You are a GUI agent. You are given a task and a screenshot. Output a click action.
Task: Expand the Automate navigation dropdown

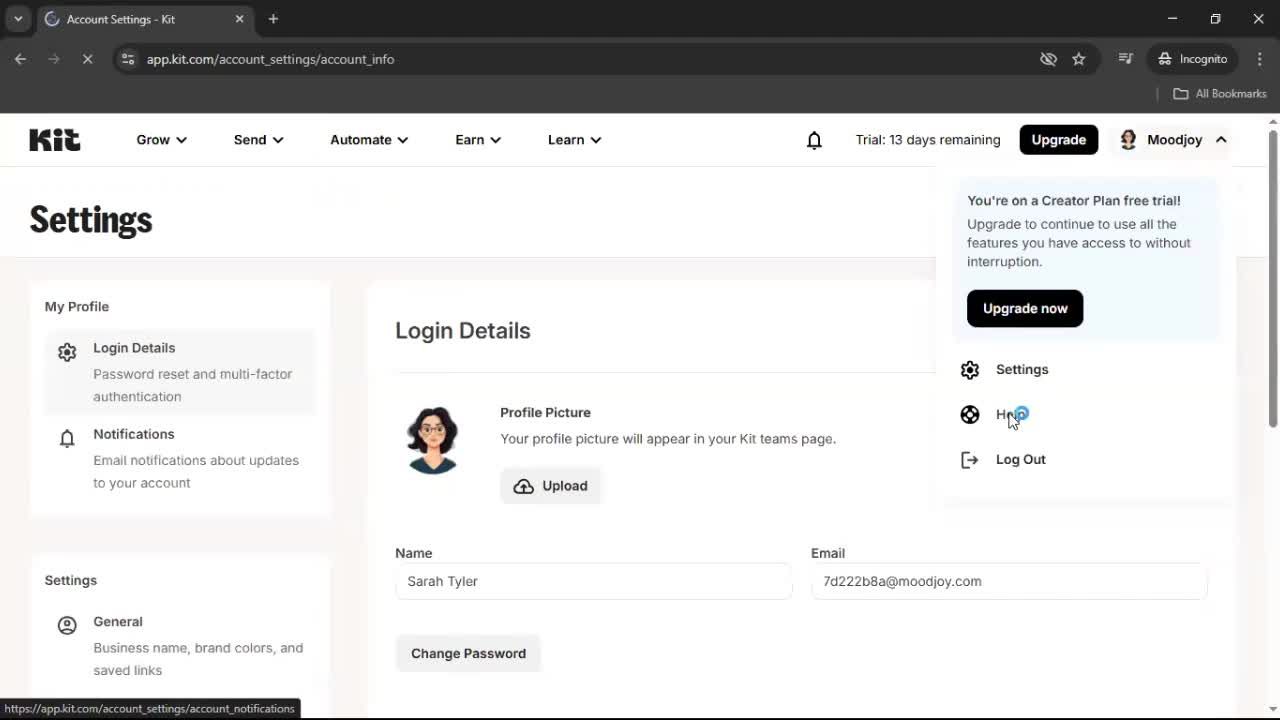click(x=368, y=140)
